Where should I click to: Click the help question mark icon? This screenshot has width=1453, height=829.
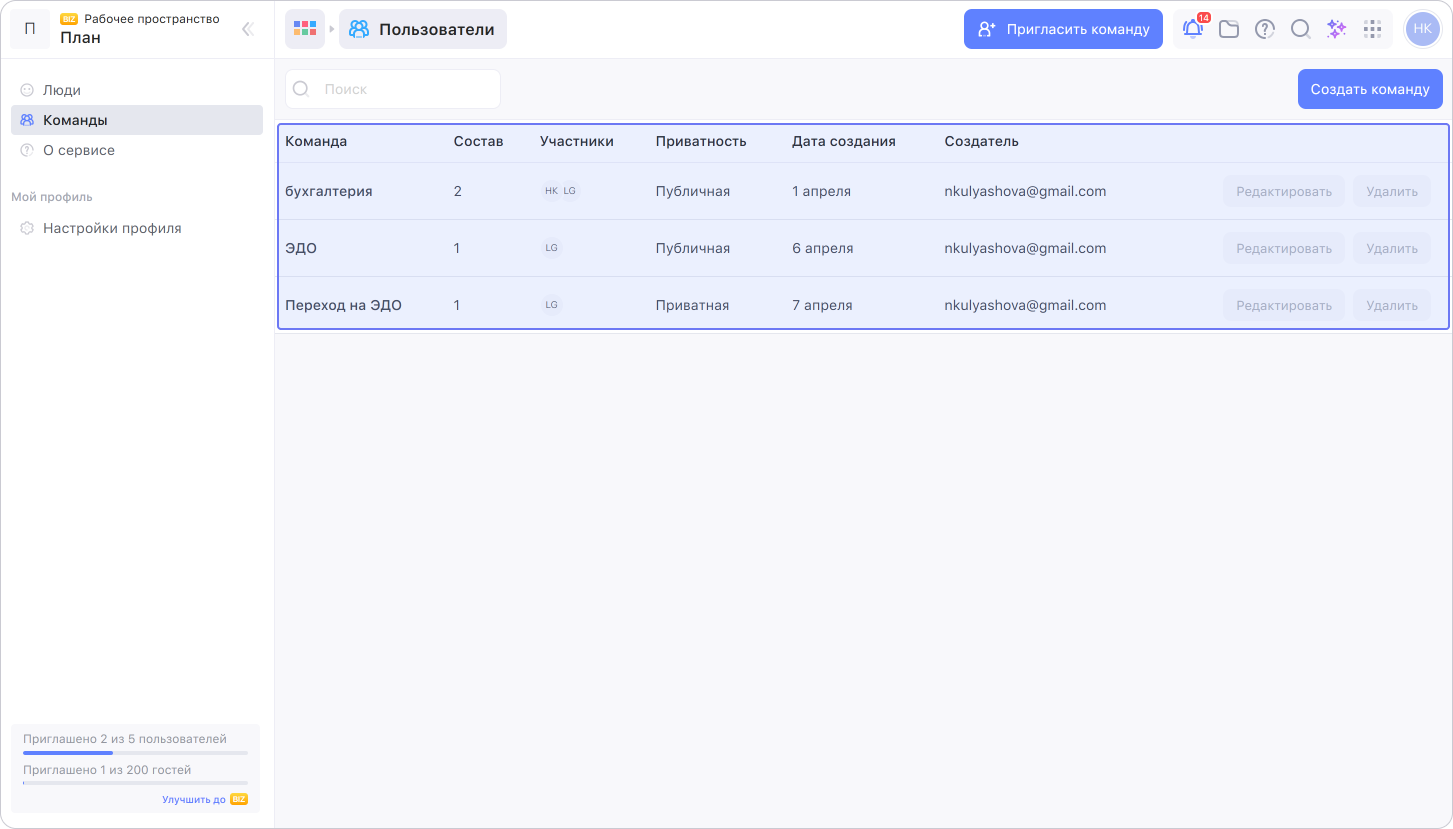click(x=1265, y=29)
